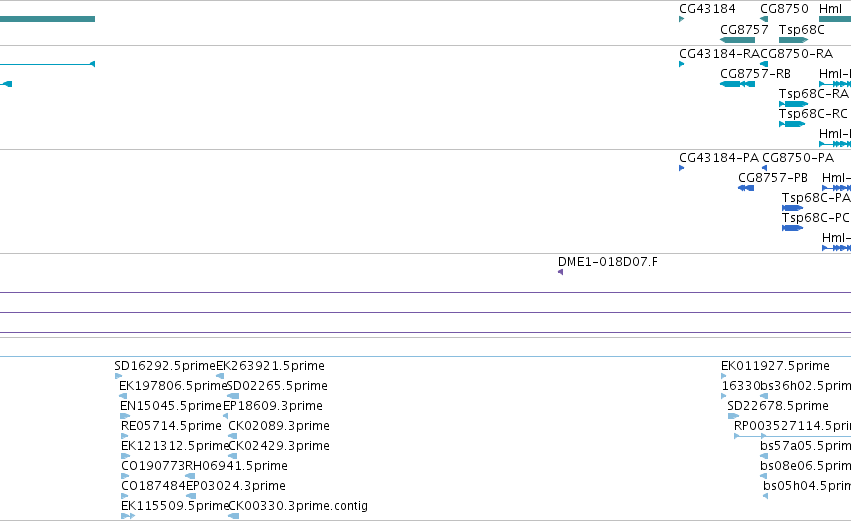This screenshot has height=521, width=851.
Task: Click the RH06941.5prime EST label
Action: pos(237,466)
